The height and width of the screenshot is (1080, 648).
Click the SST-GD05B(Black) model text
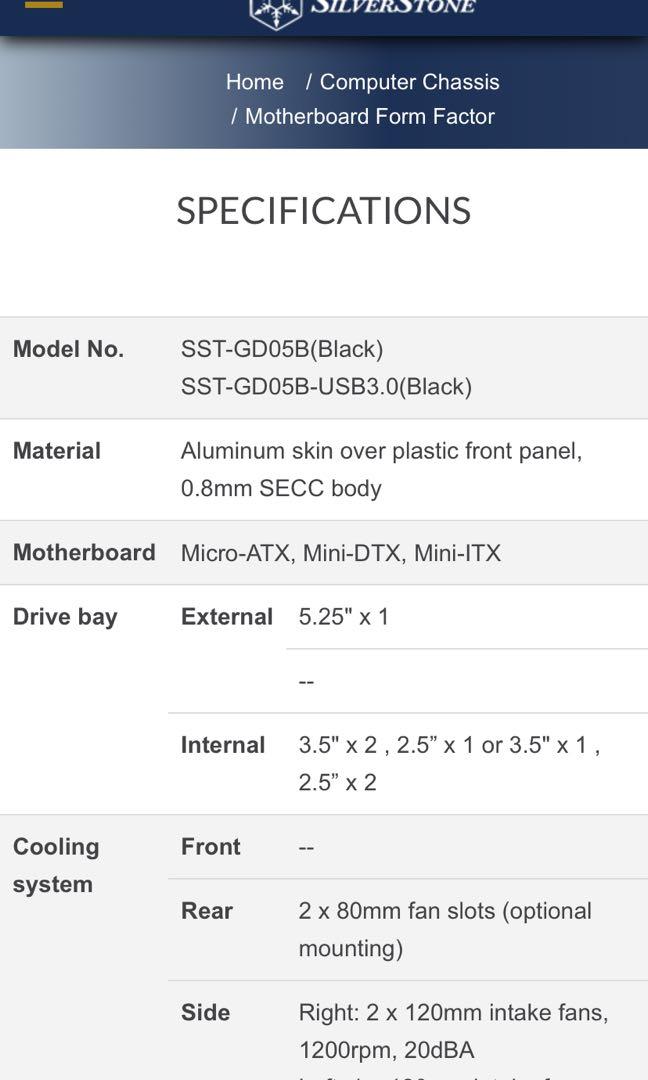point(282,349)
